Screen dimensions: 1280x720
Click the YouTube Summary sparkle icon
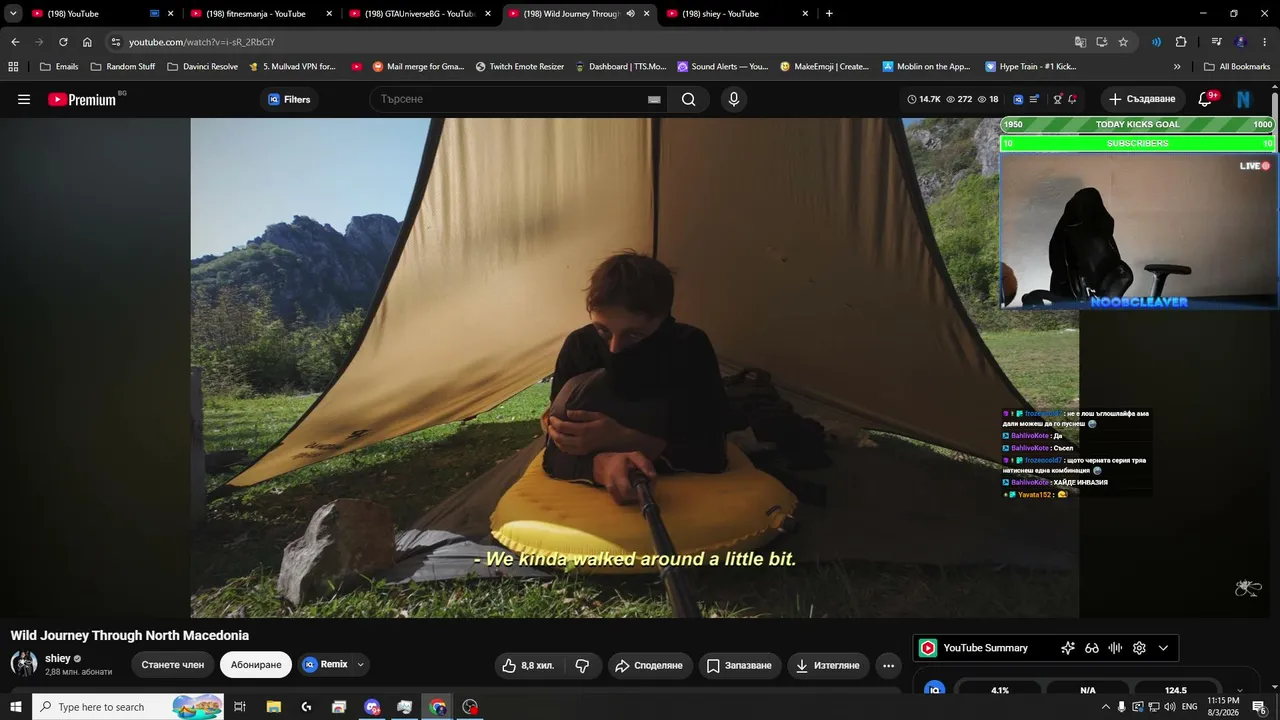[1068, 648]
